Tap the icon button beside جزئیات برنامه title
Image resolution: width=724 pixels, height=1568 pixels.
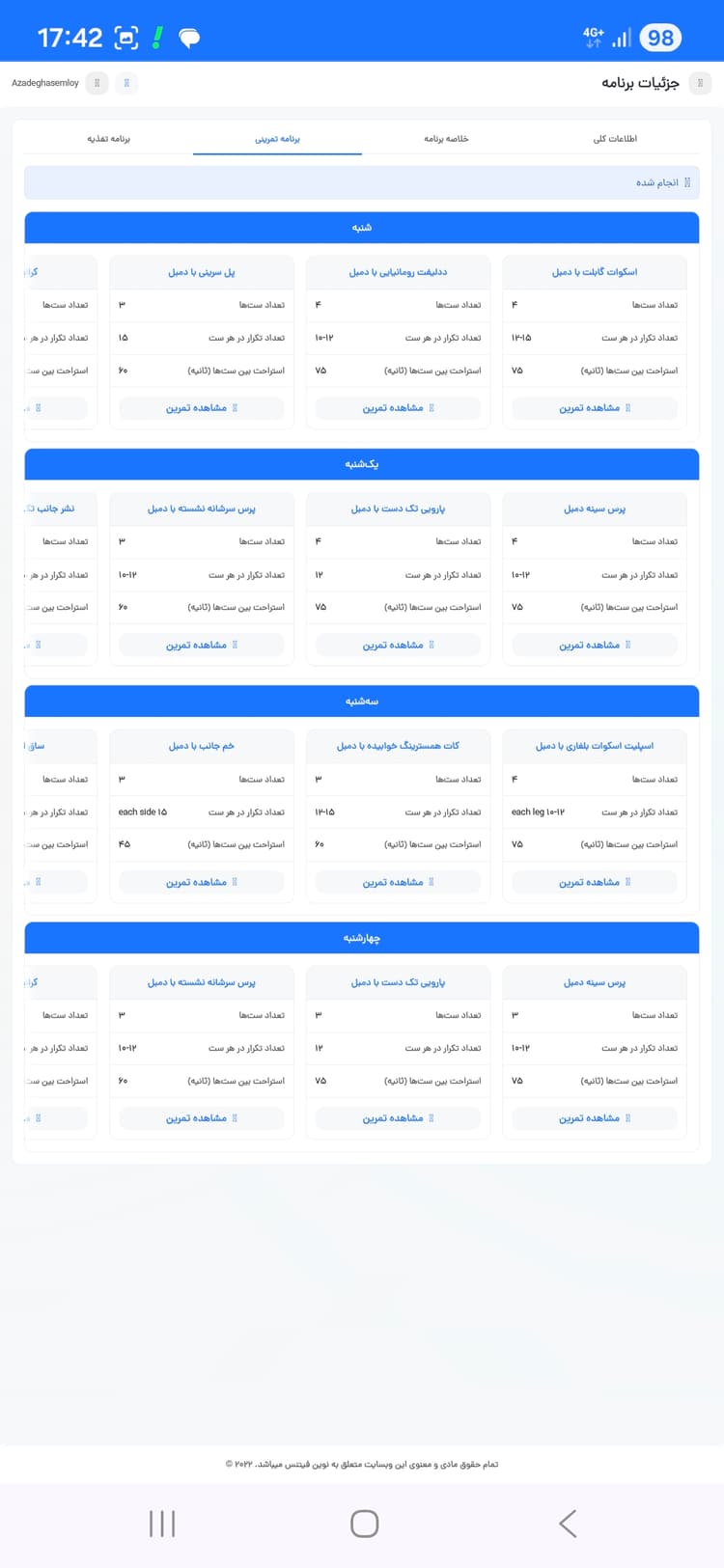tap(701, 83)
